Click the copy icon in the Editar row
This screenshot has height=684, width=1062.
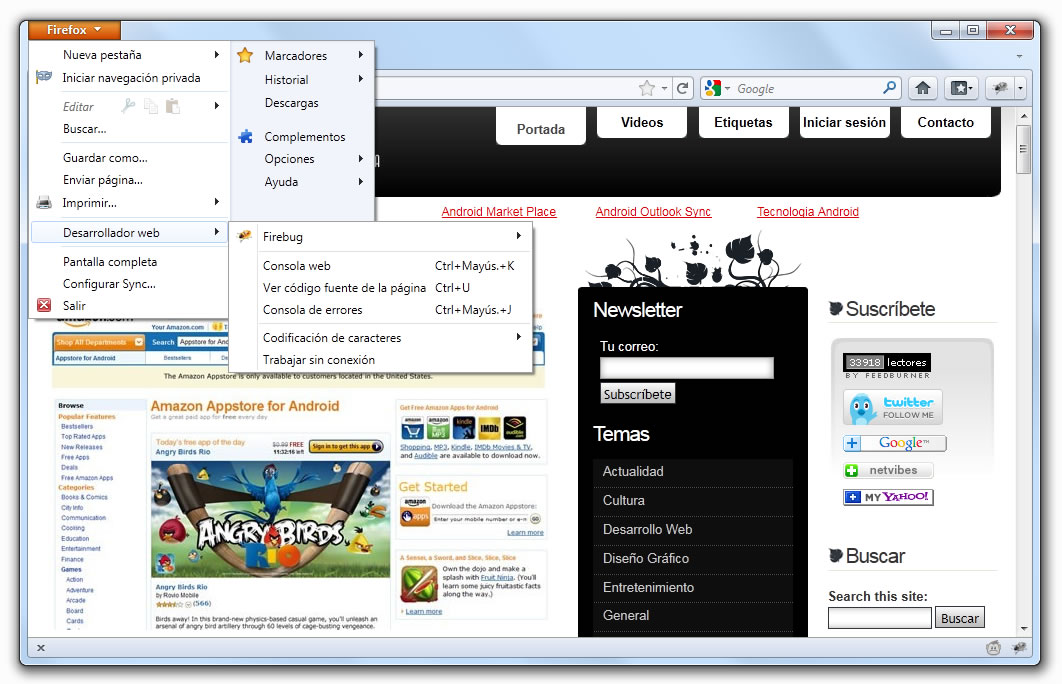click(150, 106)
